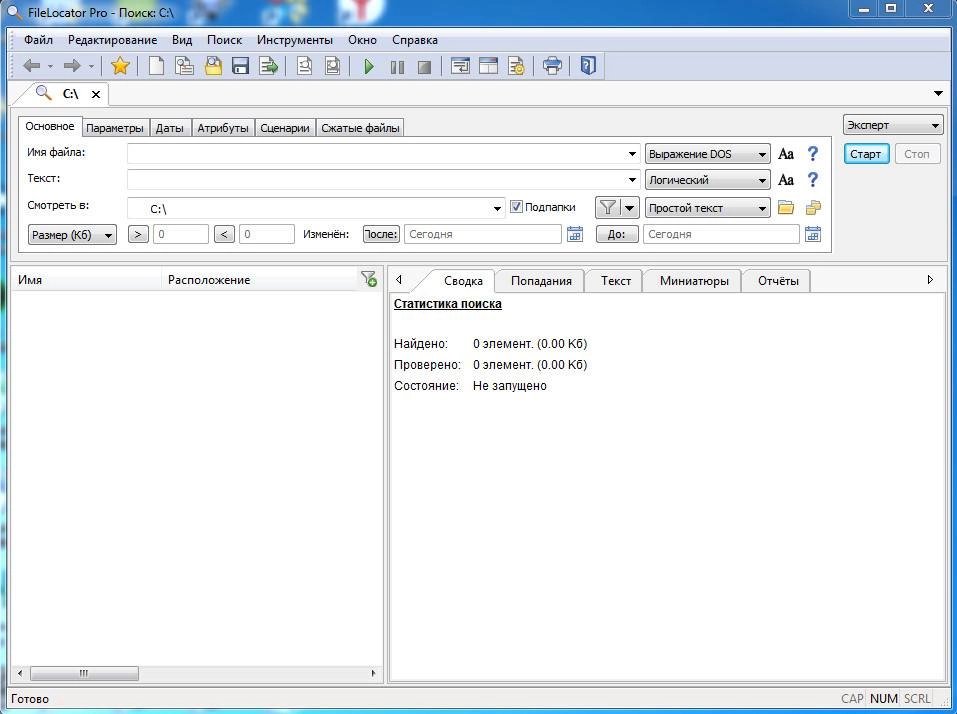Open the tab list arrow at far right
Screen dimensions: 957x714
tap(938, 93)
